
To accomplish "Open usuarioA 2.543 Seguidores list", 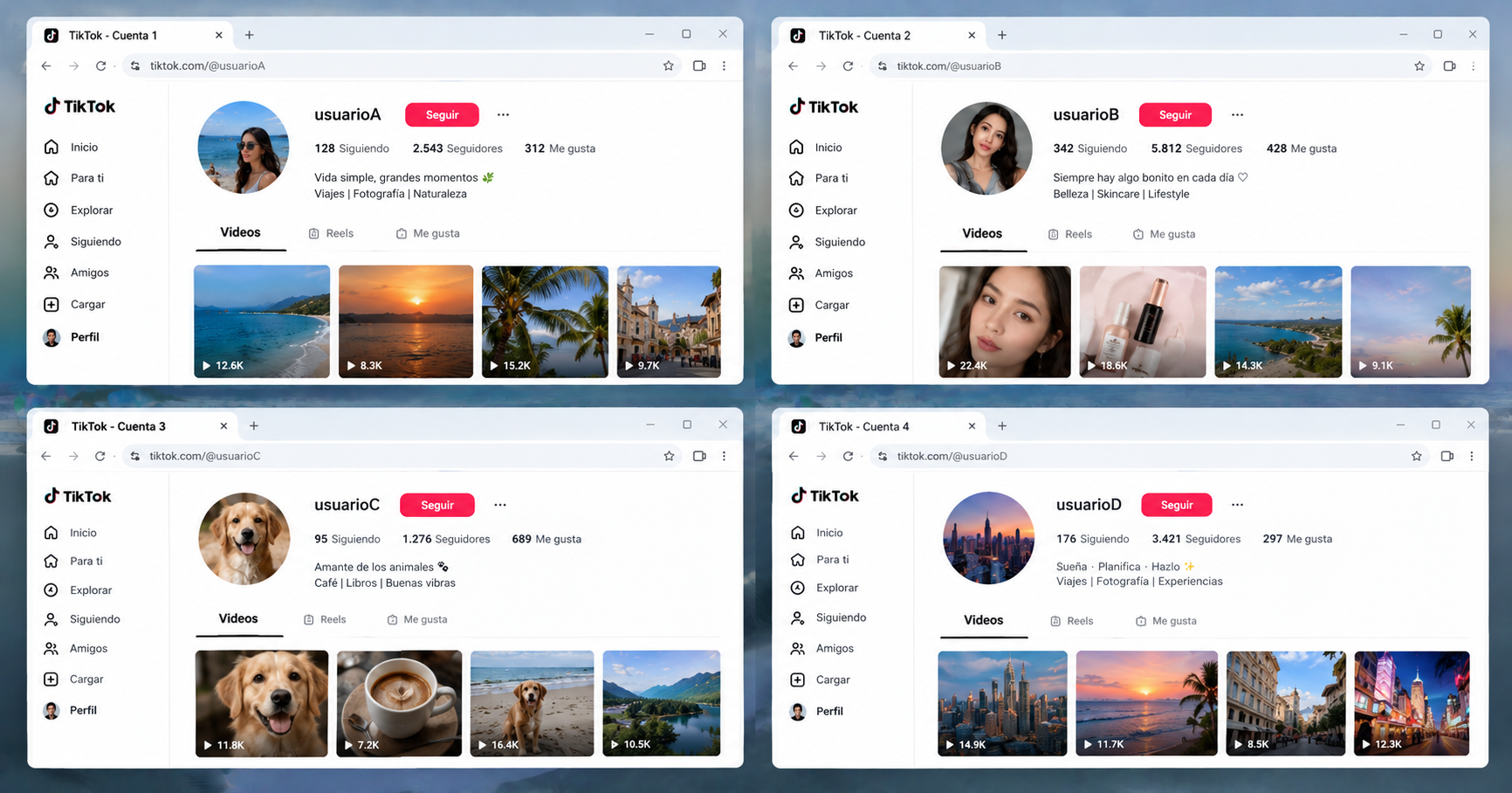I will (457, 148).
